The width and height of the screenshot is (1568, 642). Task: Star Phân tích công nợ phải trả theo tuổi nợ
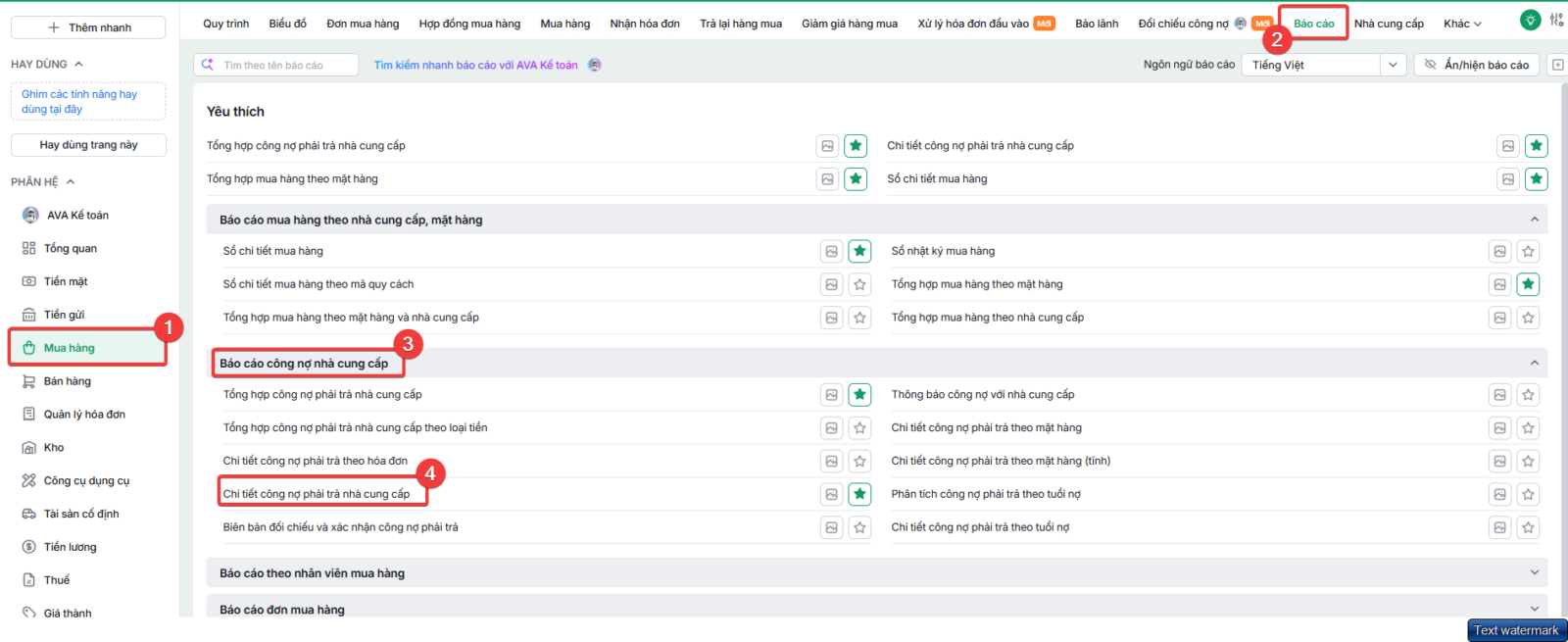1528,494
